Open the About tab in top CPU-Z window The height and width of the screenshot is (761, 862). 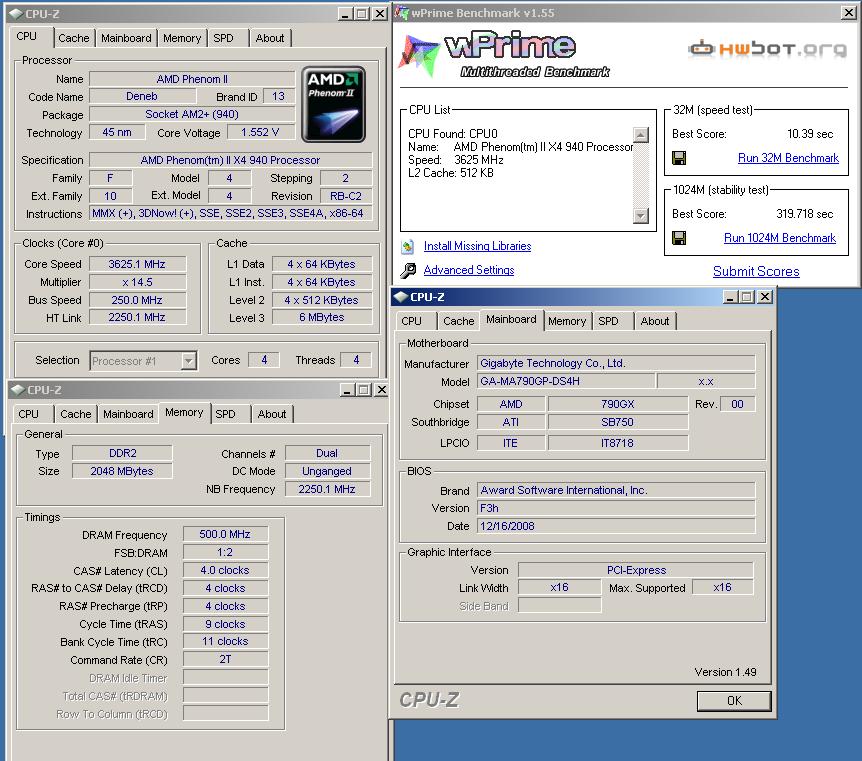(270, 38)
